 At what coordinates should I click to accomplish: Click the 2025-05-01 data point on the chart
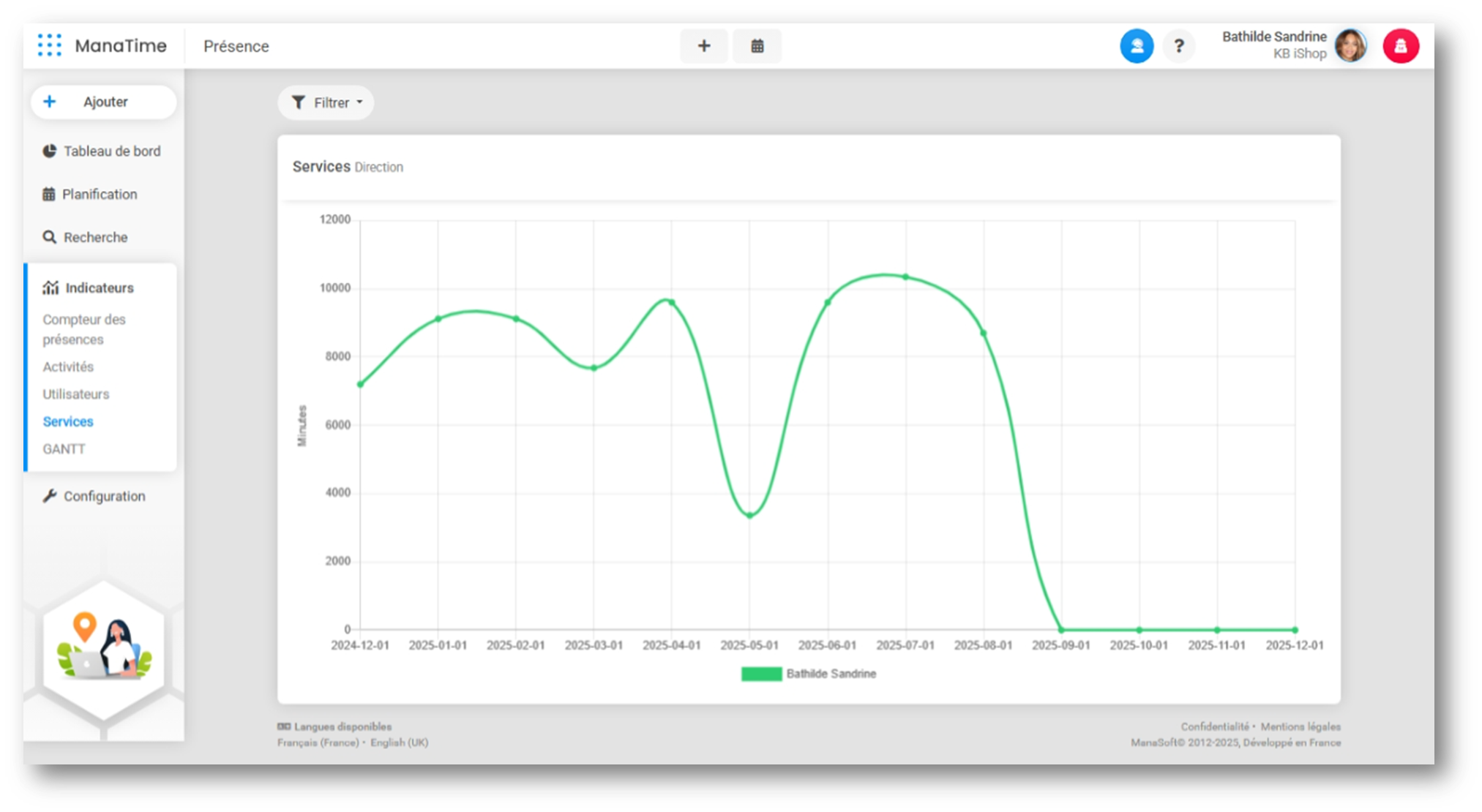click(749, 515)
